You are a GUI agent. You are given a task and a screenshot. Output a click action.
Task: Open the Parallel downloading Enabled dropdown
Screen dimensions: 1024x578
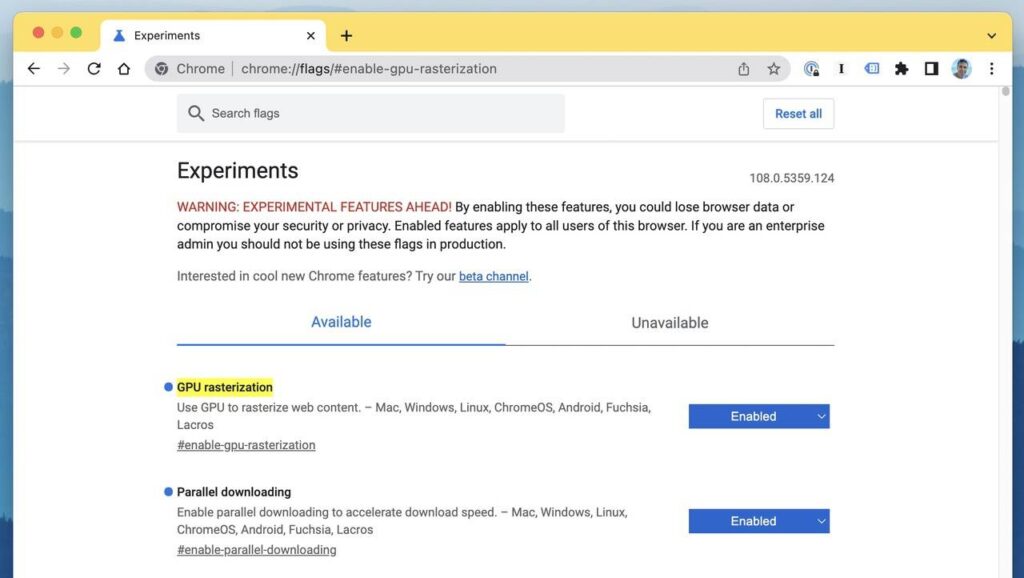759,521
